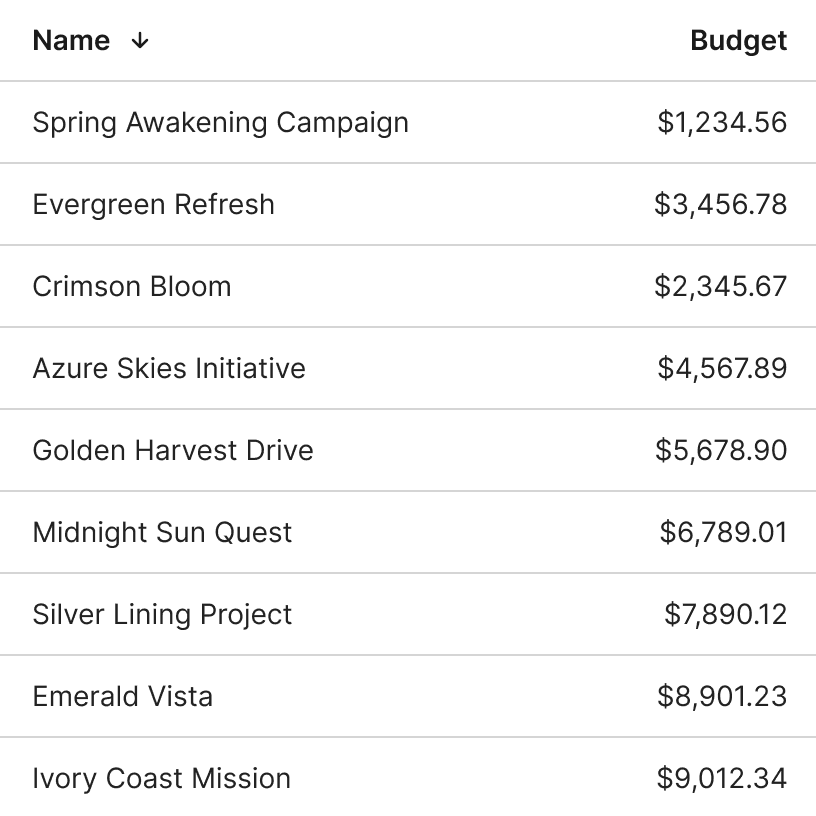
Task: Select the $7,890.12 budget cell
Action: pos(725,615)
